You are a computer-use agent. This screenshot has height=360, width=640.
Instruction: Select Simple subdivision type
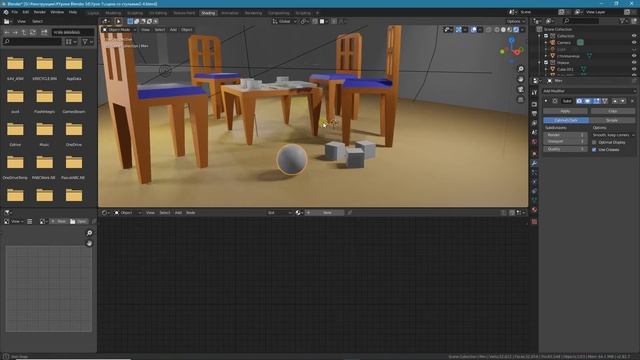pyautogui.click(x=612, y=120)
